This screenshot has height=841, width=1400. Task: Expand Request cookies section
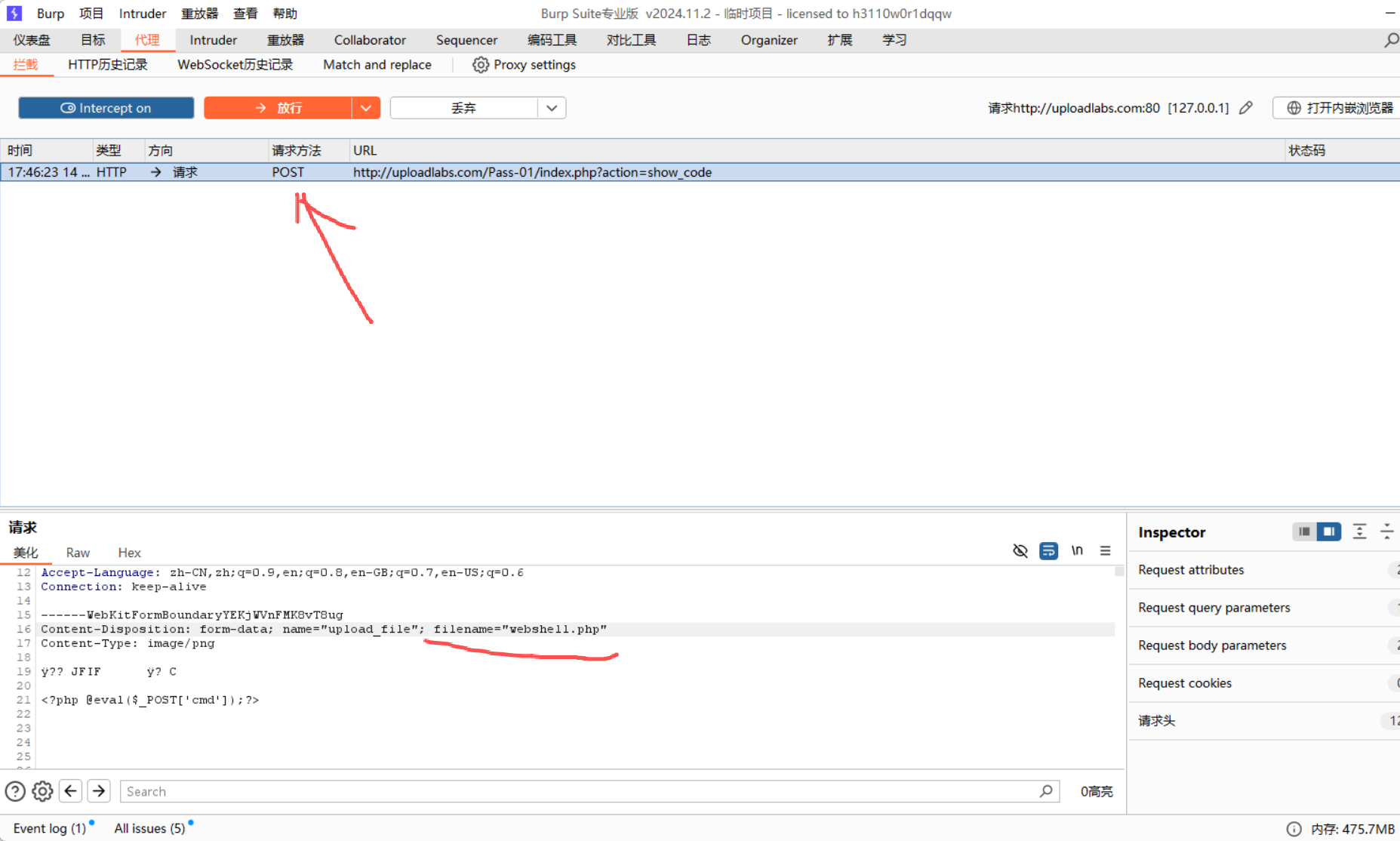[1264, 683]
